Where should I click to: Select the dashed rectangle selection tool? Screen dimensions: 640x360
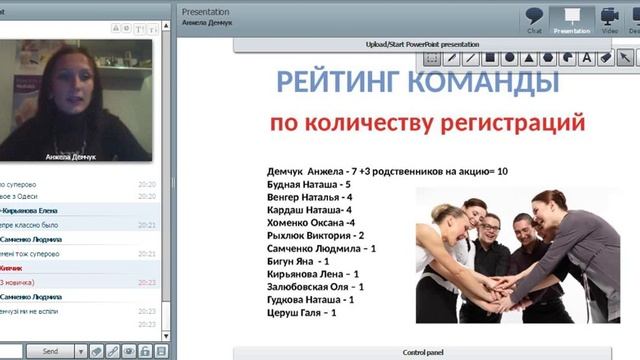pos(431,59)
